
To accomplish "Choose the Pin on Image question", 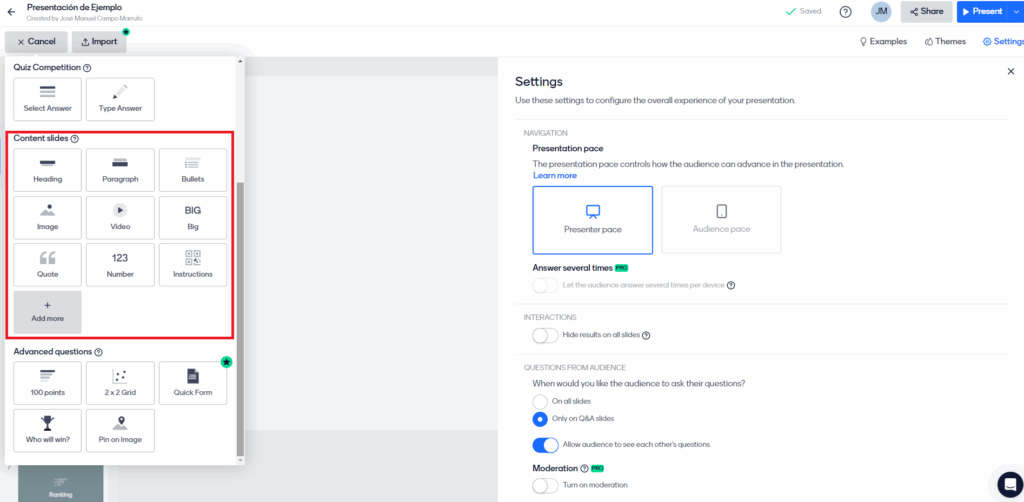I will coord(120,430).
